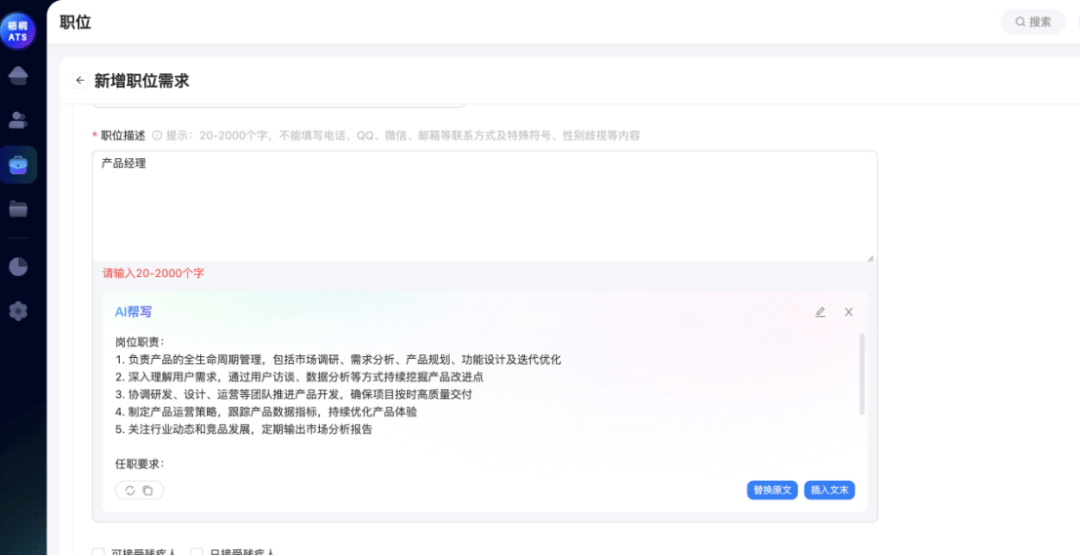Tick the 可接受残疾人 checkbox
Screen dimensions: 1080x556
pyautogui.click(x=98, y=552)
